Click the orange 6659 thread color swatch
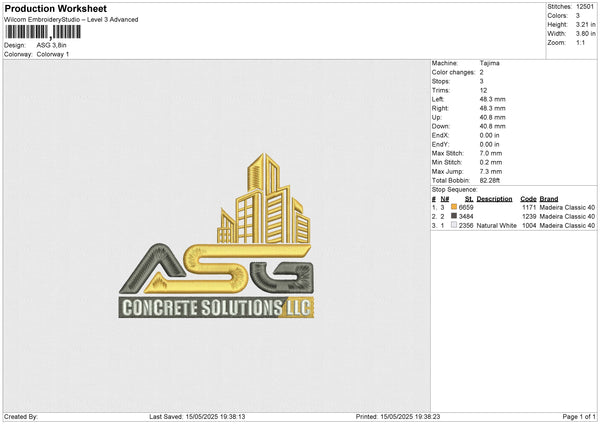The height and width of the screenshot is (424, 600). [454, 207]
